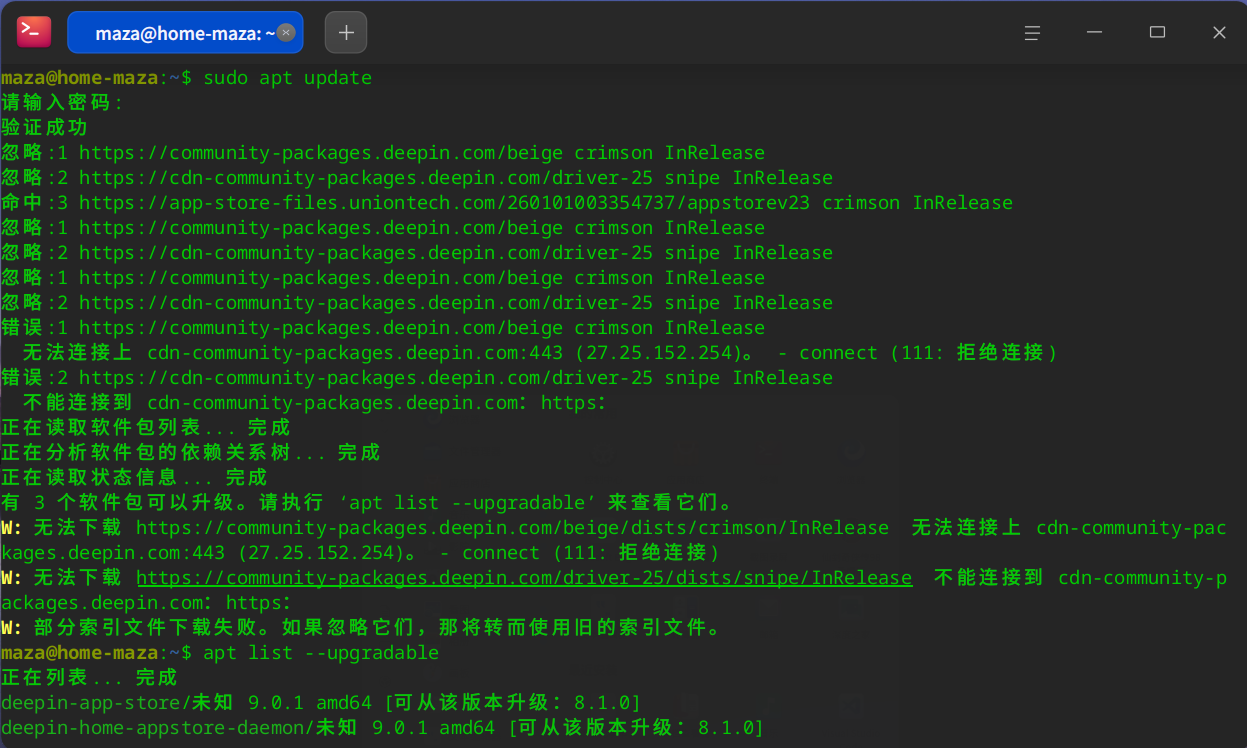This screenshot has height=748, width=1247.
Task: Open a new terminal tab with plus button
Action: coord(346,33)
